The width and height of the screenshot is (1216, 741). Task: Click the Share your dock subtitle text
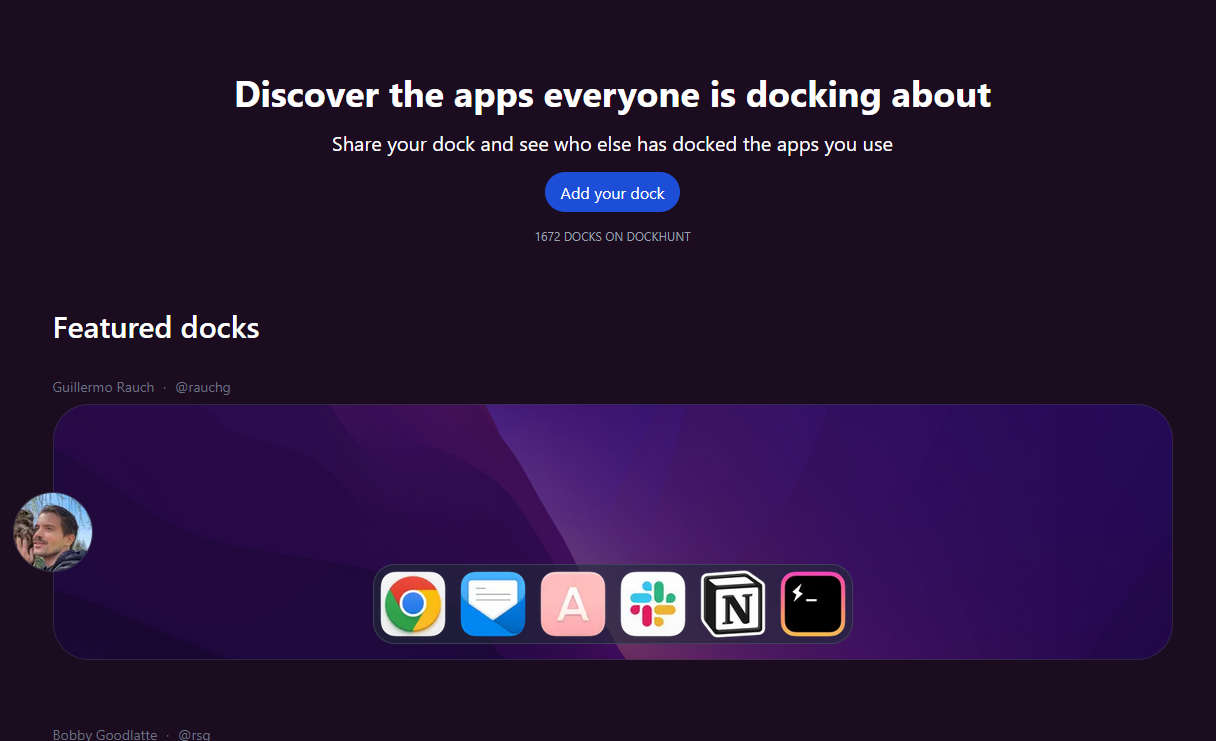point(612,144)
